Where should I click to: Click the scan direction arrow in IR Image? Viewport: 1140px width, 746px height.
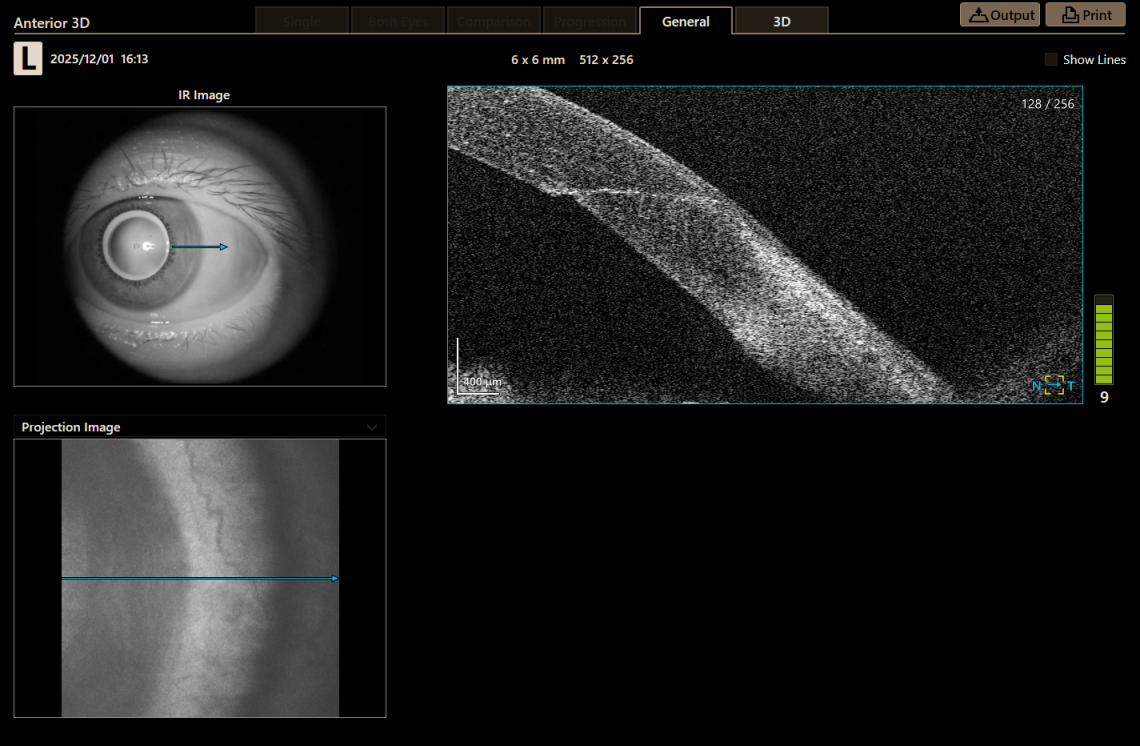point(200,246)
